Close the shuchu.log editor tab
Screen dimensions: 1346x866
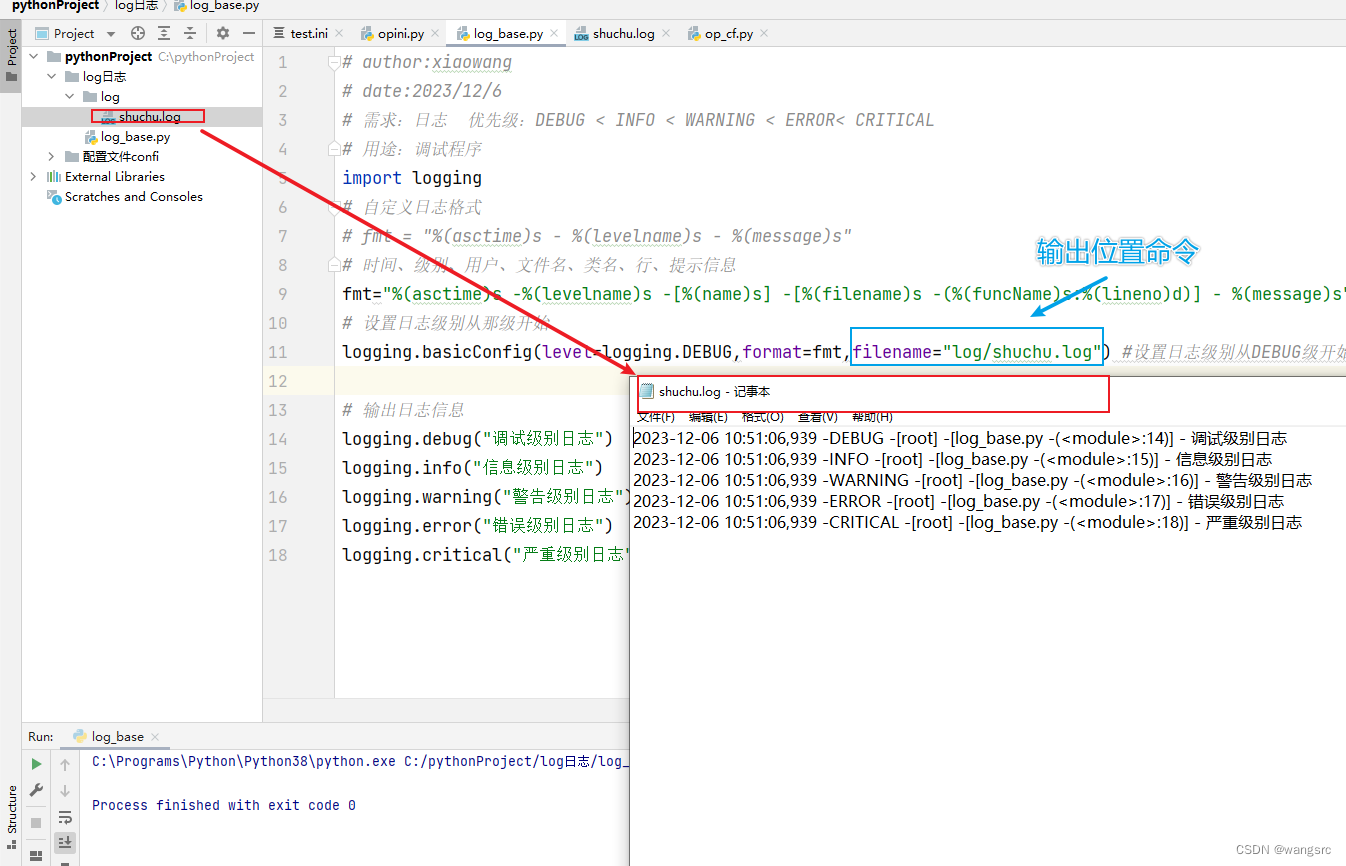click(665, 33)
